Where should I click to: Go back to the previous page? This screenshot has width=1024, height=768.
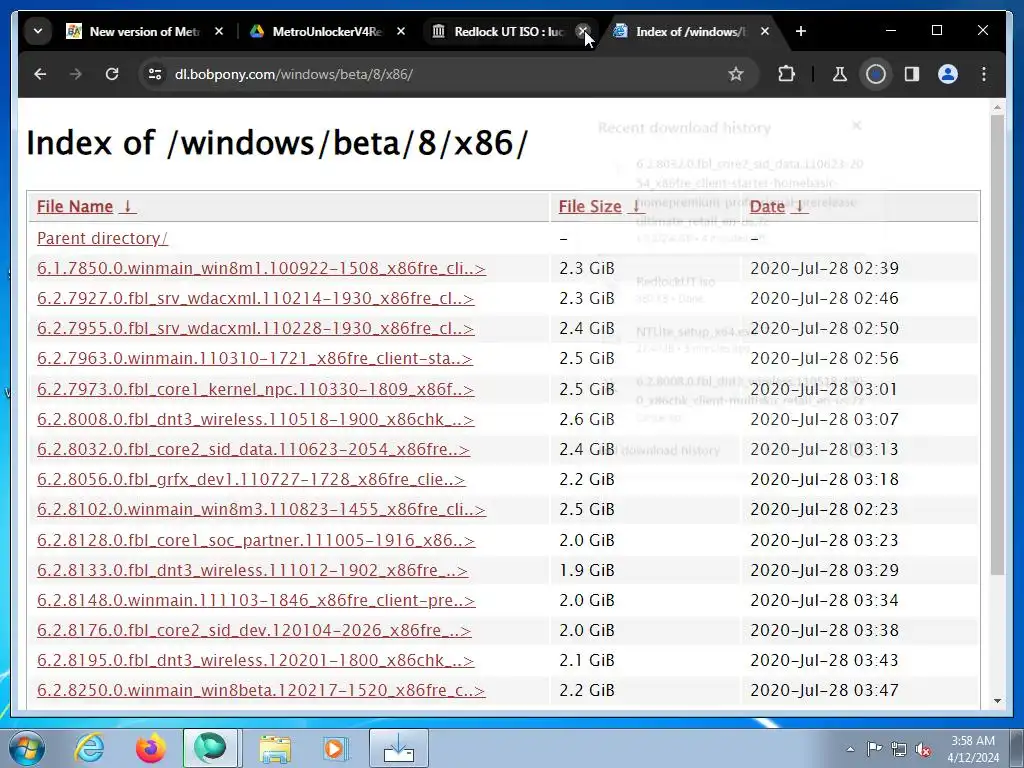click(40, 74)
